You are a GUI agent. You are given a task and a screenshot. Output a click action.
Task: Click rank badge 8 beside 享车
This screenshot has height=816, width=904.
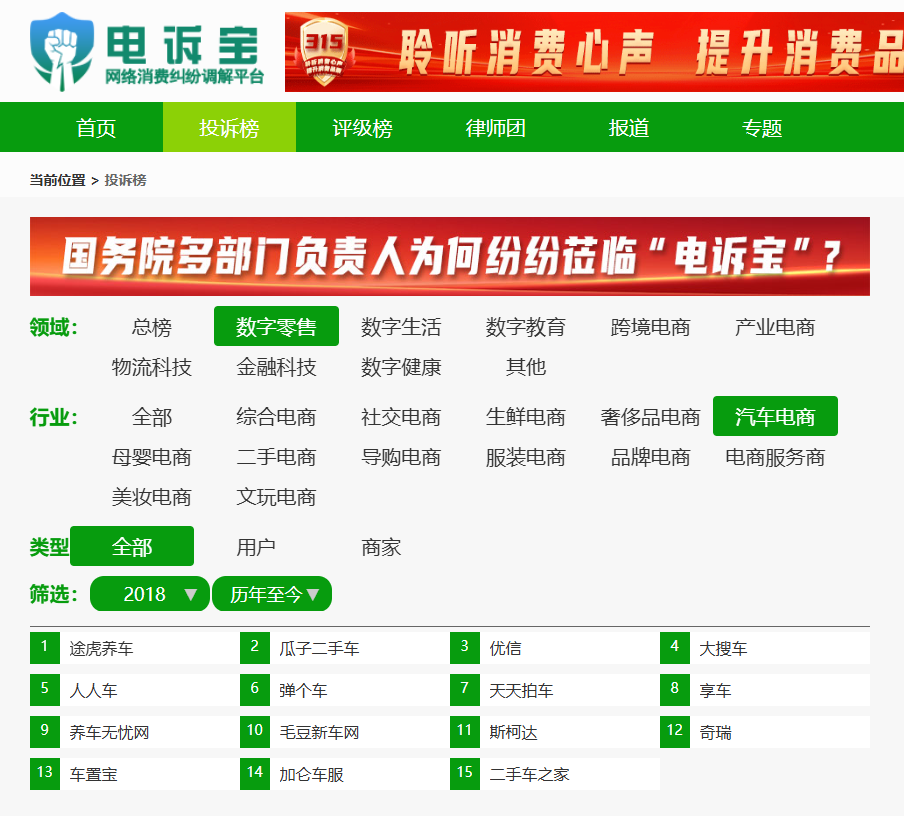click(x=675, y=689)
